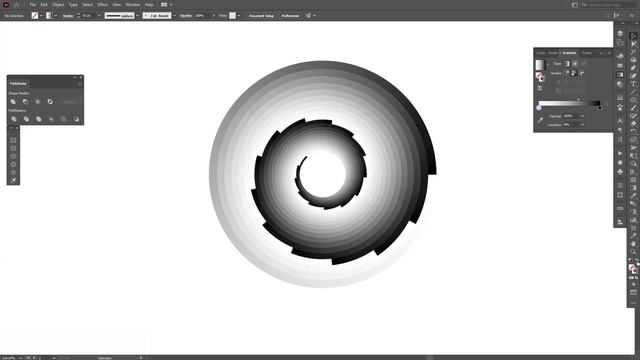The height and width of the screenshot is (360, 640).
Task: Apply gradient within stroke option
Action: click(x=567, y=73)
